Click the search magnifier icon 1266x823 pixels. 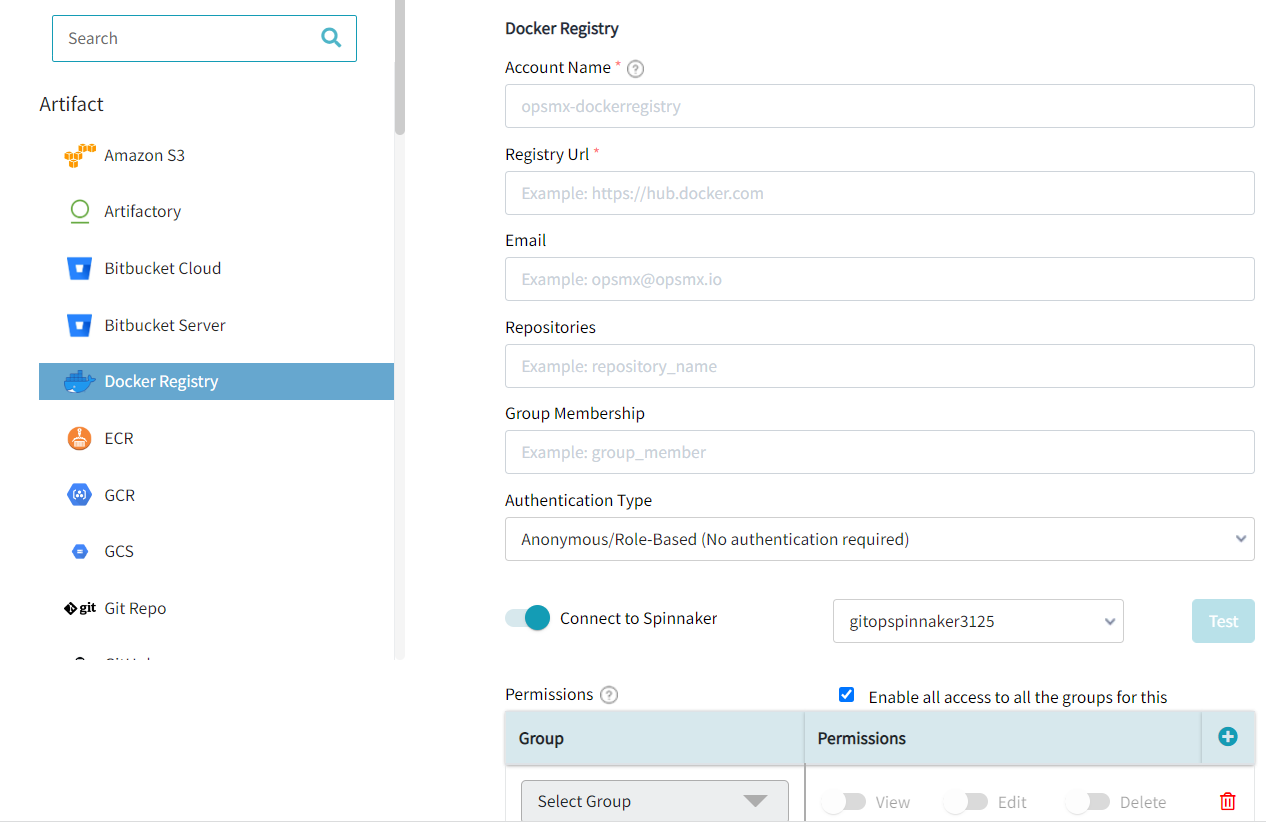point(330,37)
